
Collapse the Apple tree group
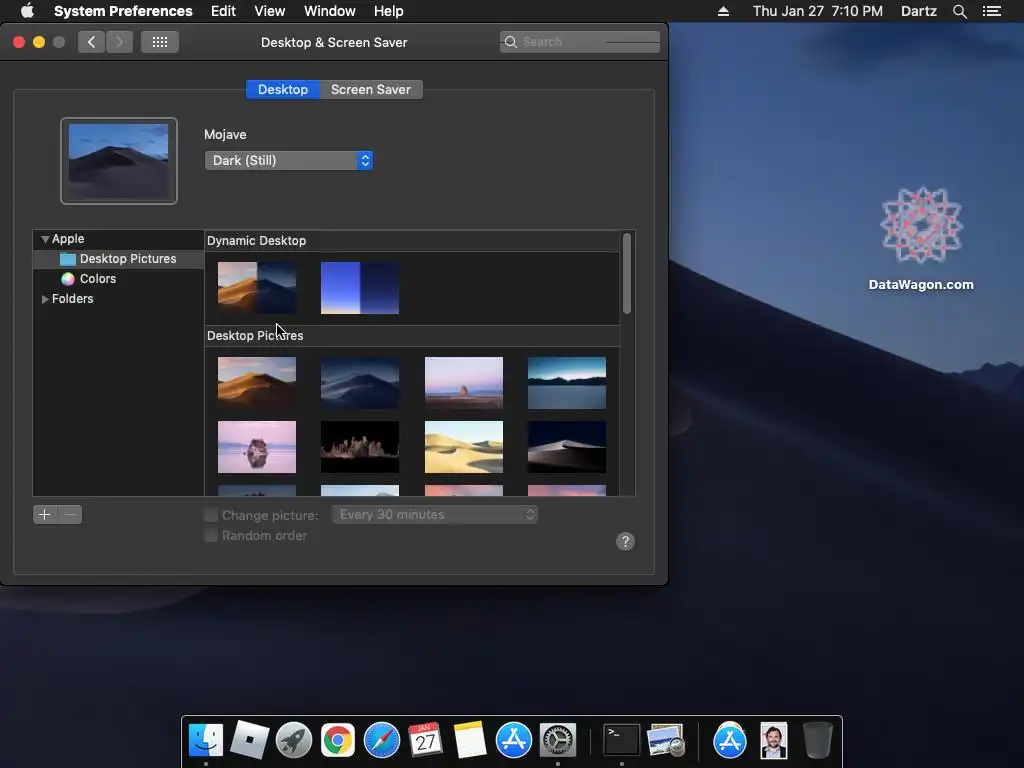point(45,239)
